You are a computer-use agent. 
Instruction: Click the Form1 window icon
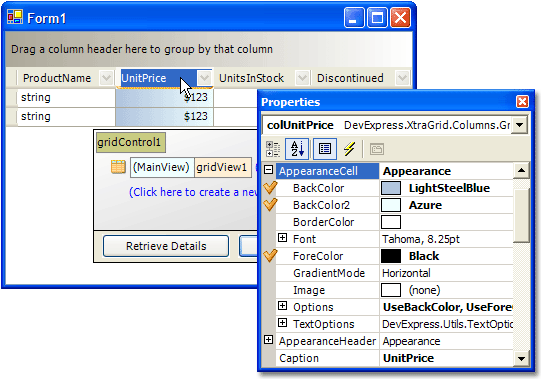click(15, 17)
